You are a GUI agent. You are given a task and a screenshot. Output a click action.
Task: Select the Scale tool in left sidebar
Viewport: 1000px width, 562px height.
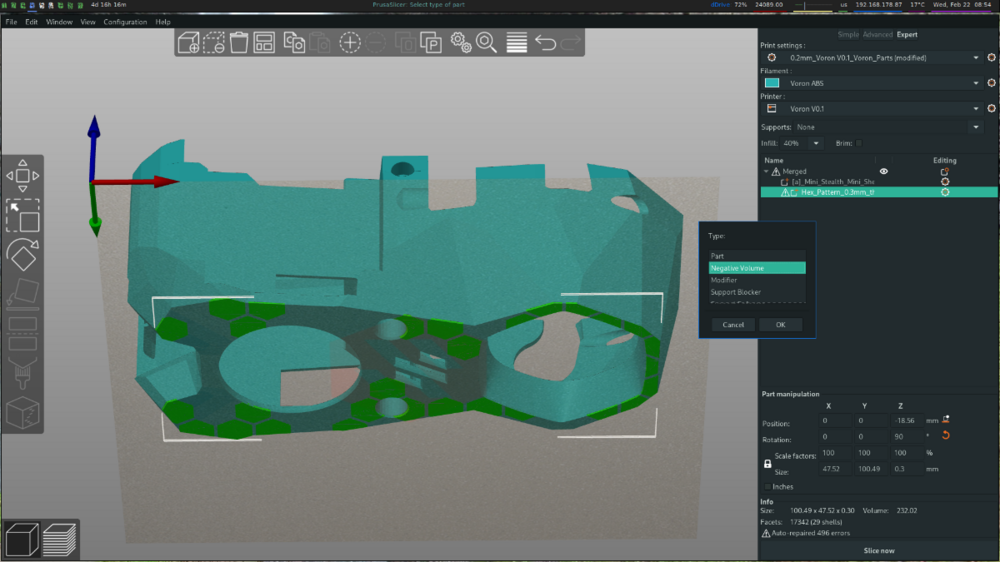coord(22,216)
